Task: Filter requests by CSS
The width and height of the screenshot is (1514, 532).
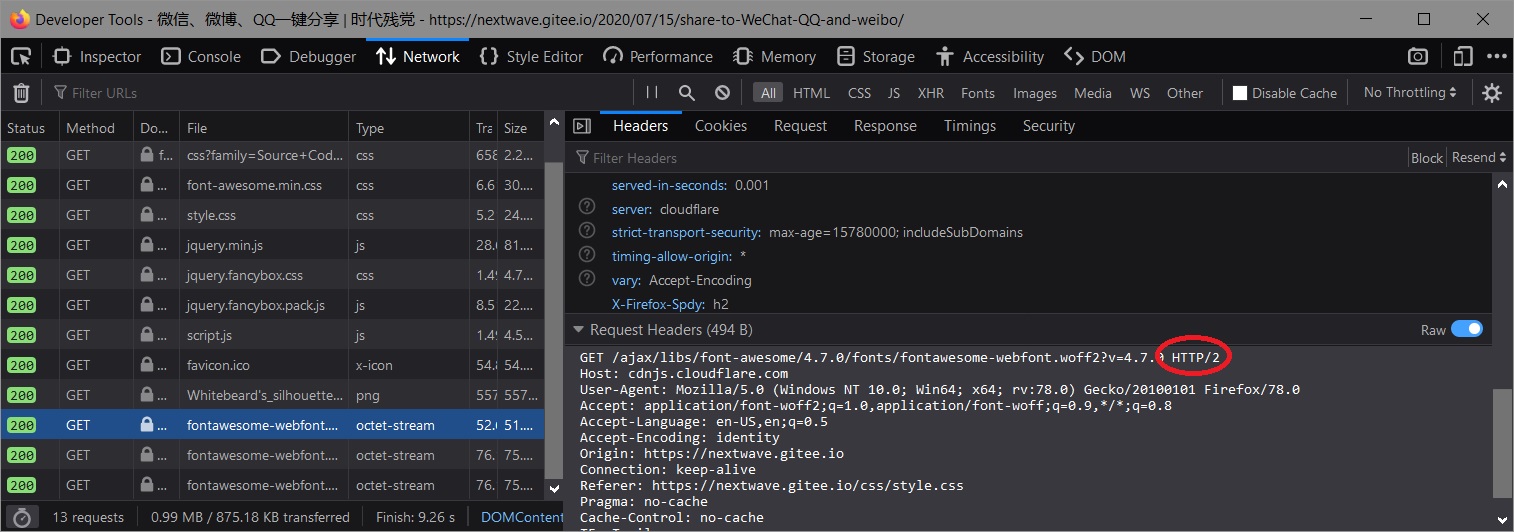Action: pos(860,93)
